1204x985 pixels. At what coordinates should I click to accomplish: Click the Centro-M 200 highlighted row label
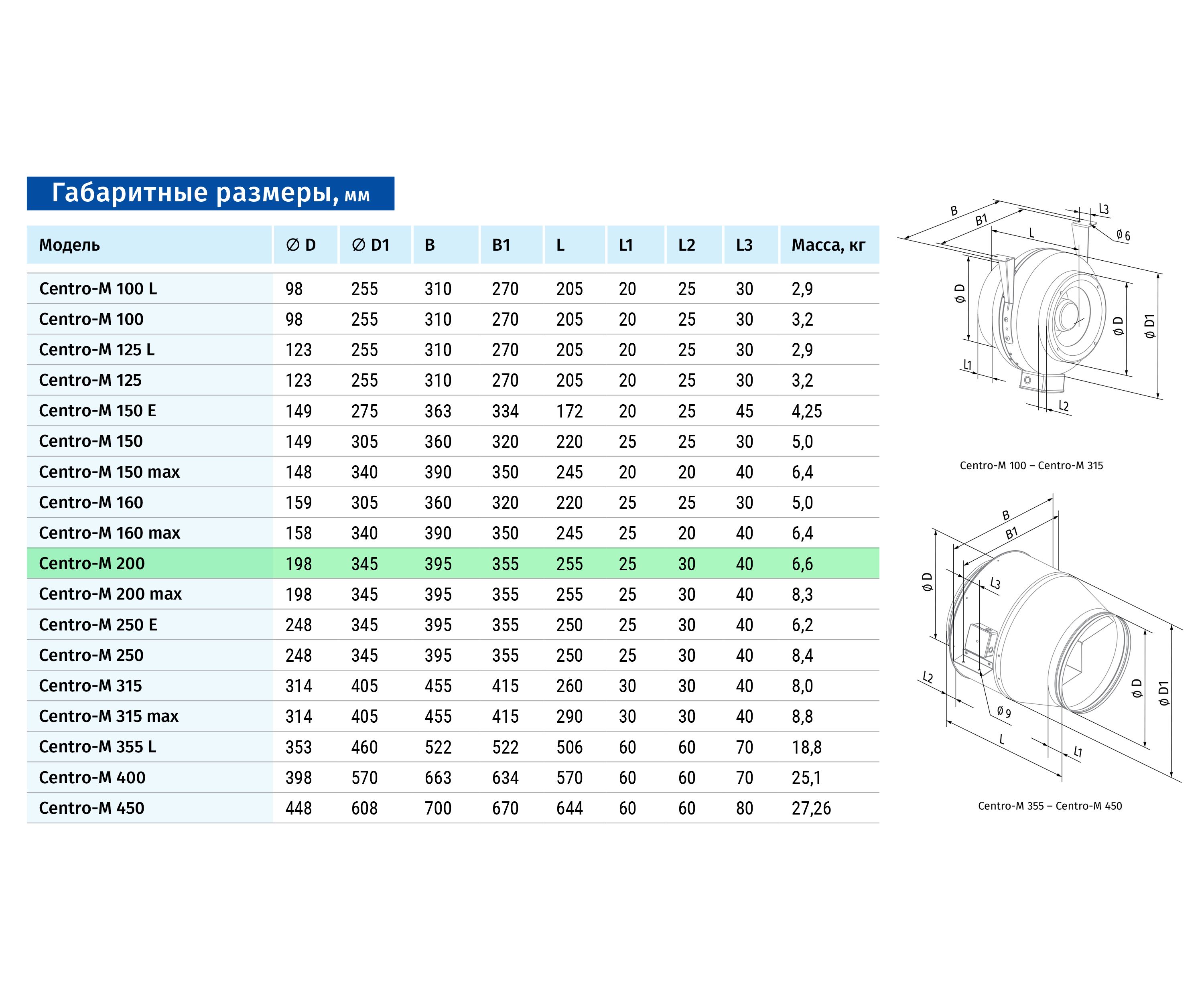[x=92, y=563]
